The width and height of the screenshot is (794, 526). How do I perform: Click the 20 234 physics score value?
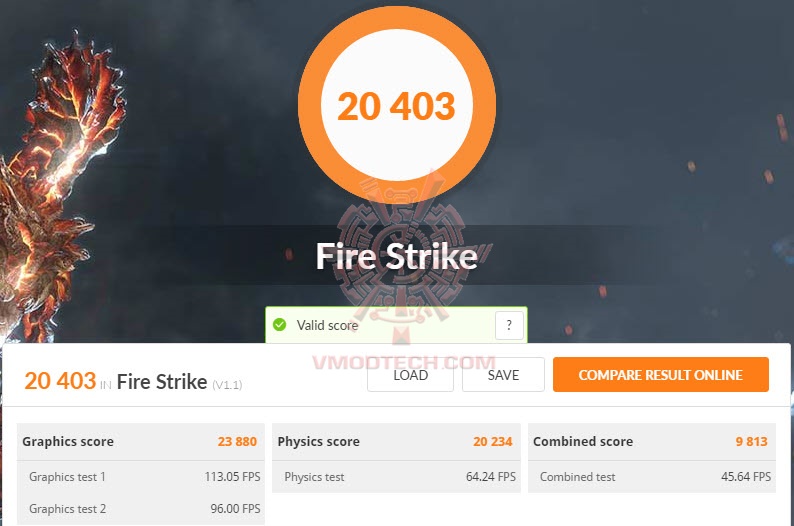click(x=493, y=441)
